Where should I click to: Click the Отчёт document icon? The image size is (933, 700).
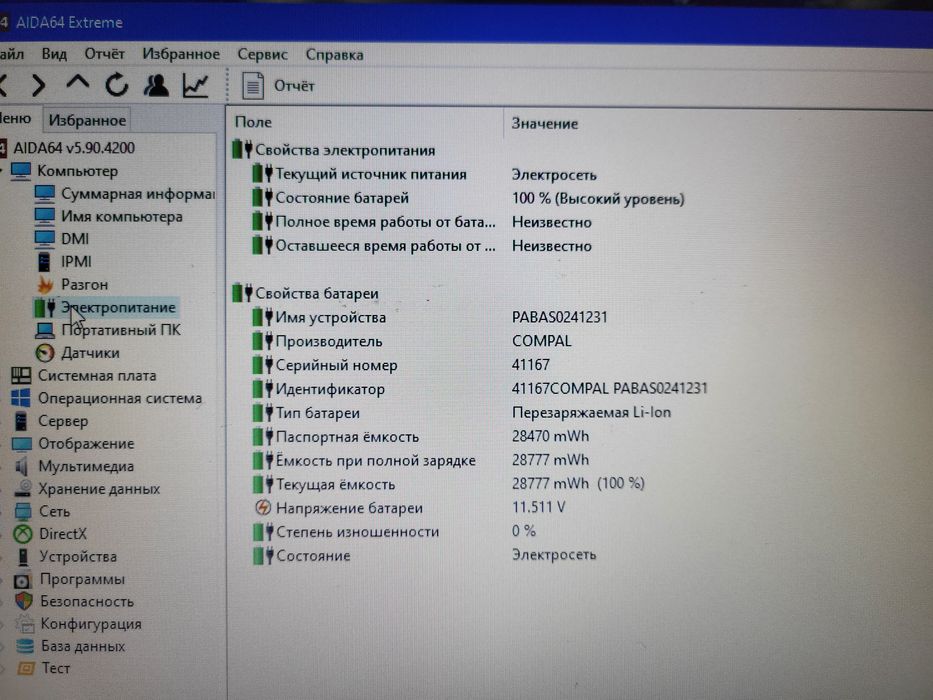(x=253, y=86)
